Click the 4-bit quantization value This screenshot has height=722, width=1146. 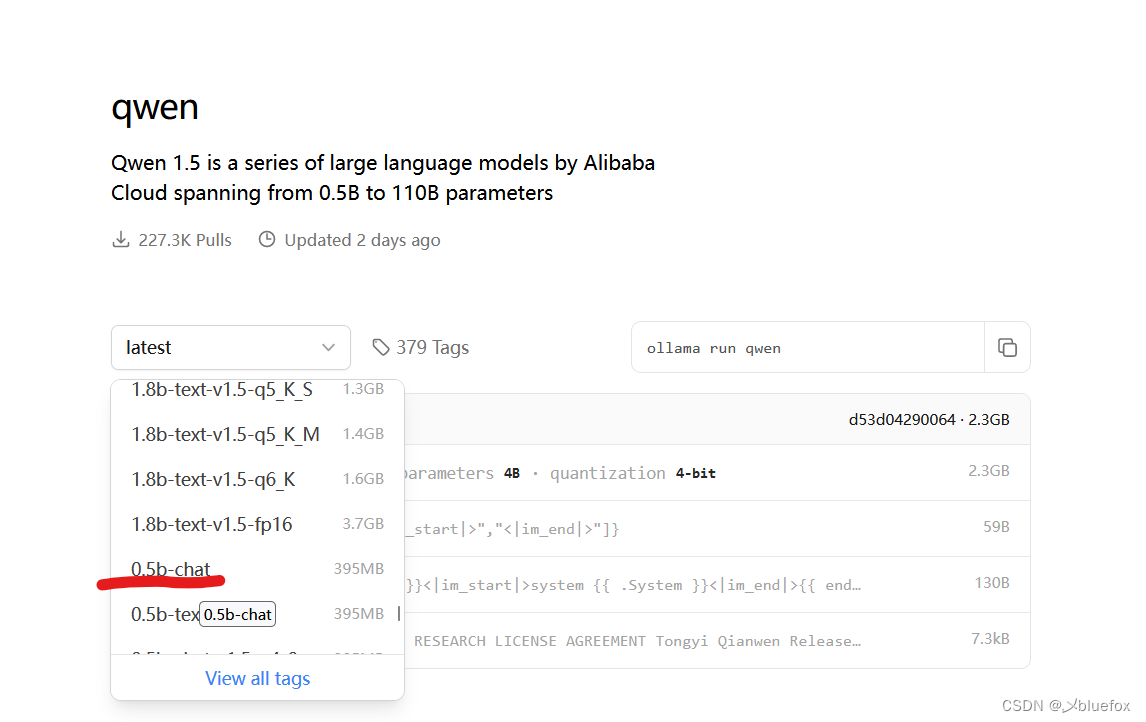tap(696, 474)
